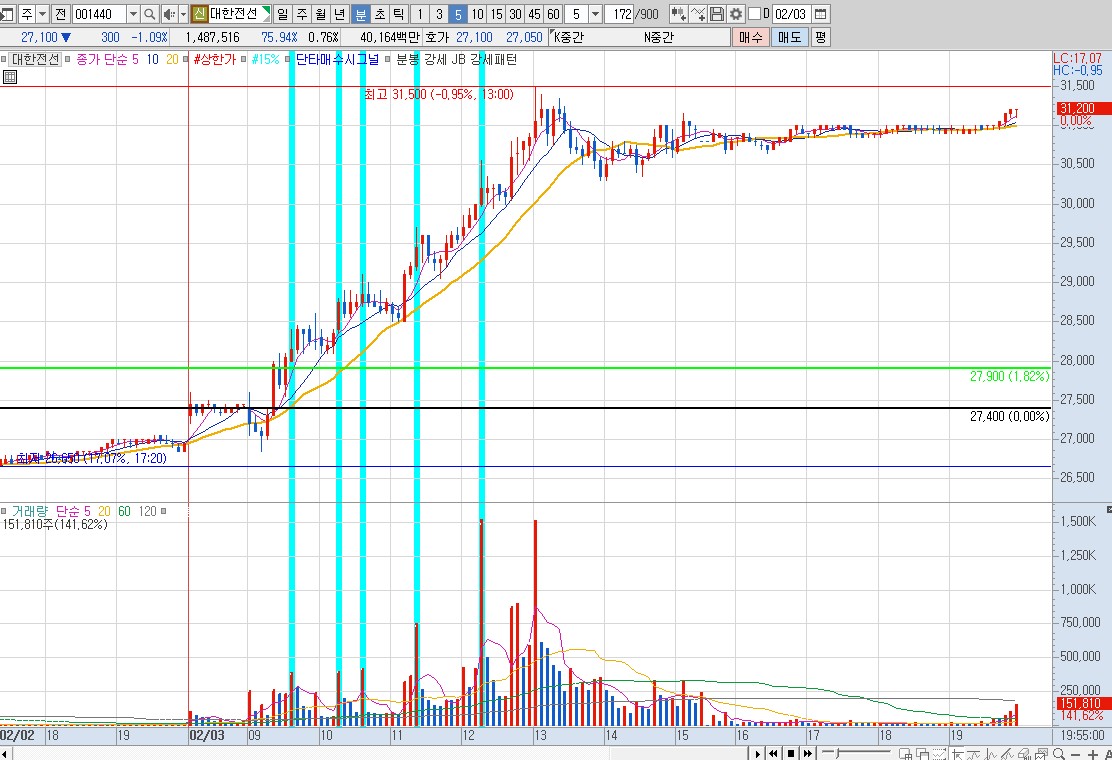1112x760 pixels.
Task: Click the add candlestick chart icon
Action: [678, 13]
